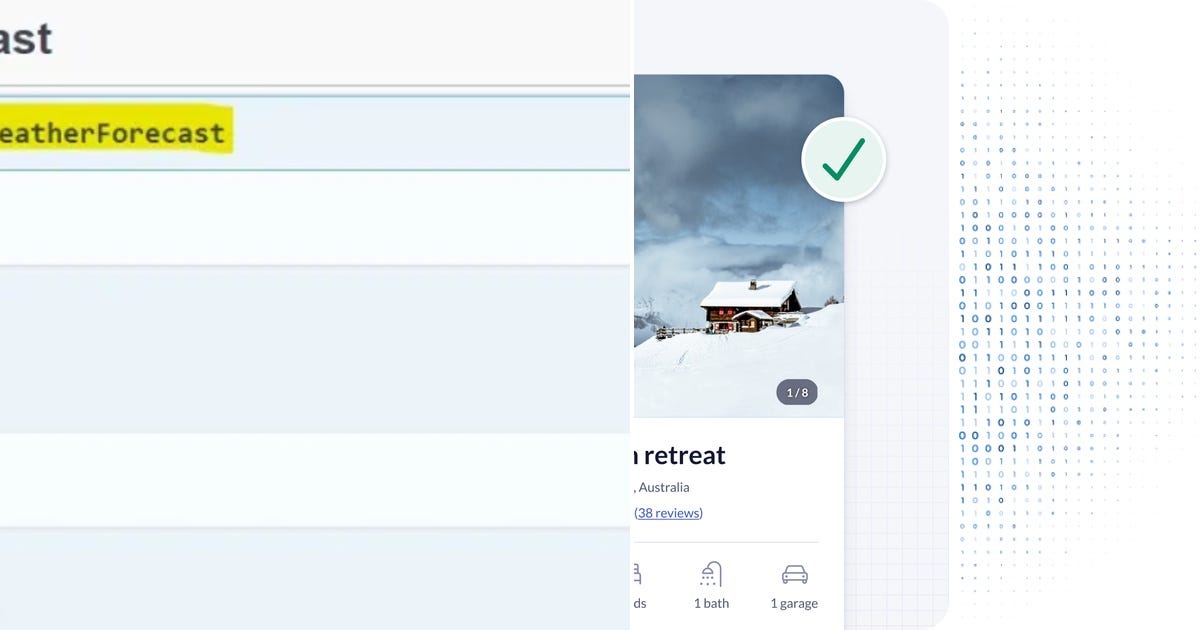Click the car icon above 1 garage

tap(793, 572)
